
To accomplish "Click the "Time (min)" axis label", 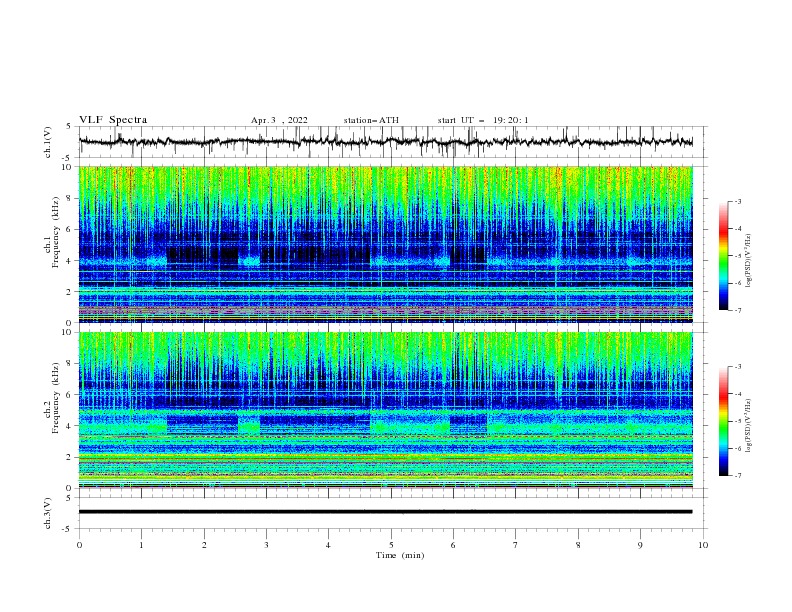I will tap(400, 555).
